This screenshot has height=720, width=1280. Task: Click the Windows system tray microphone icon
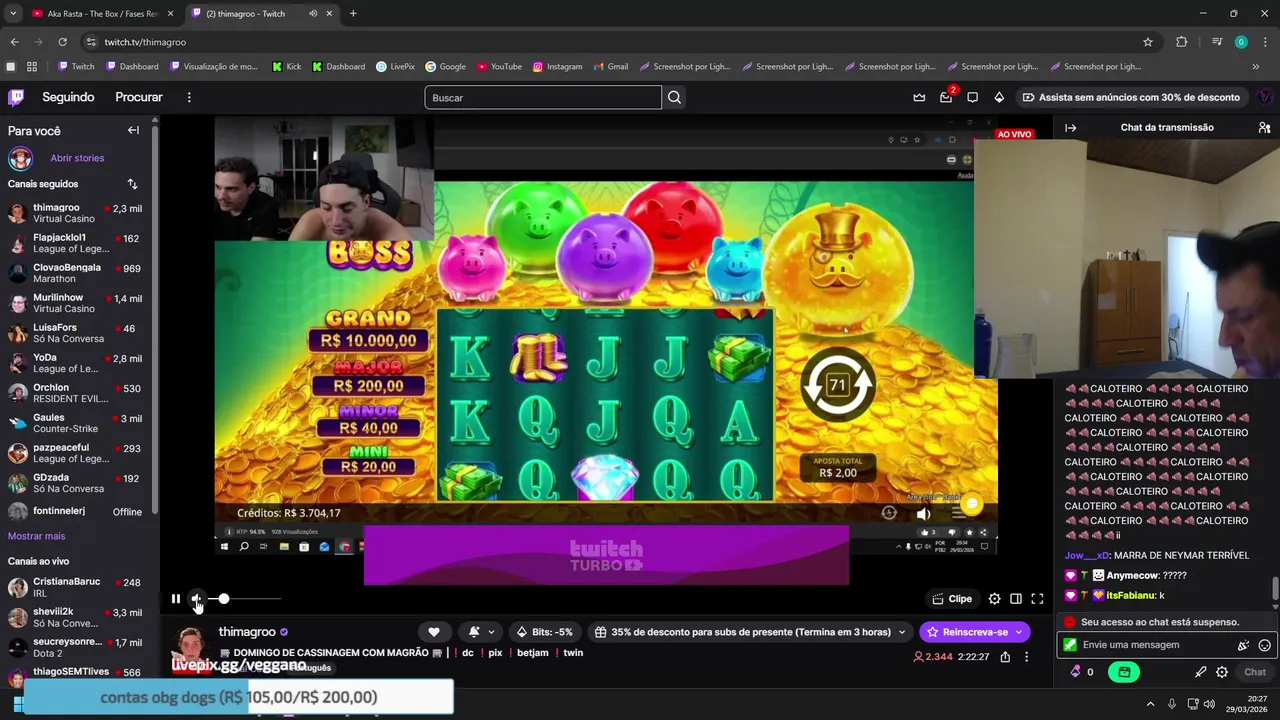pyautogui.click(x=1172, y=704)
